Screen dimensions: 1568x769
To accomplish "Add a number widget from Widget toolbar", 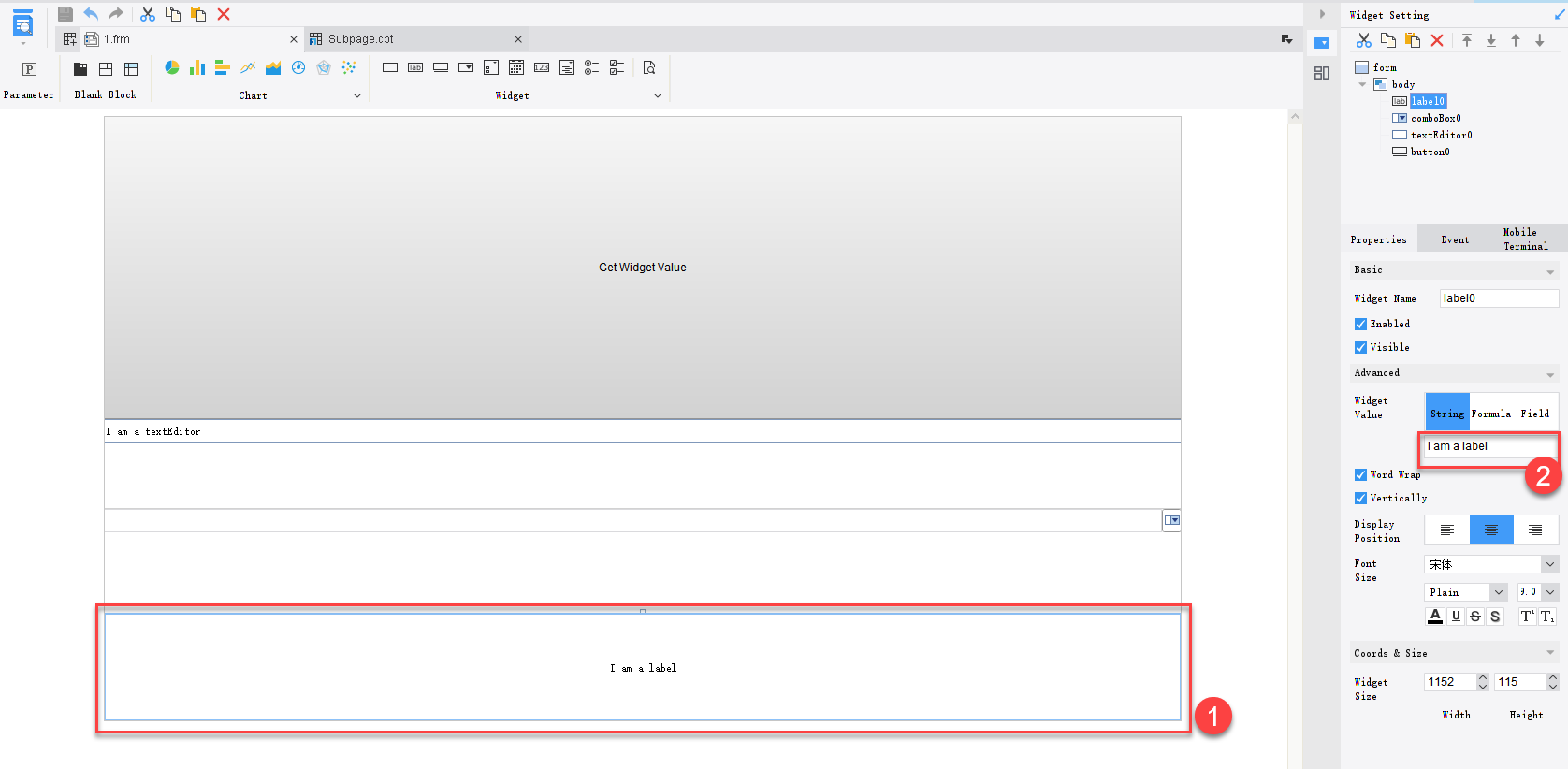I will 542,67.
